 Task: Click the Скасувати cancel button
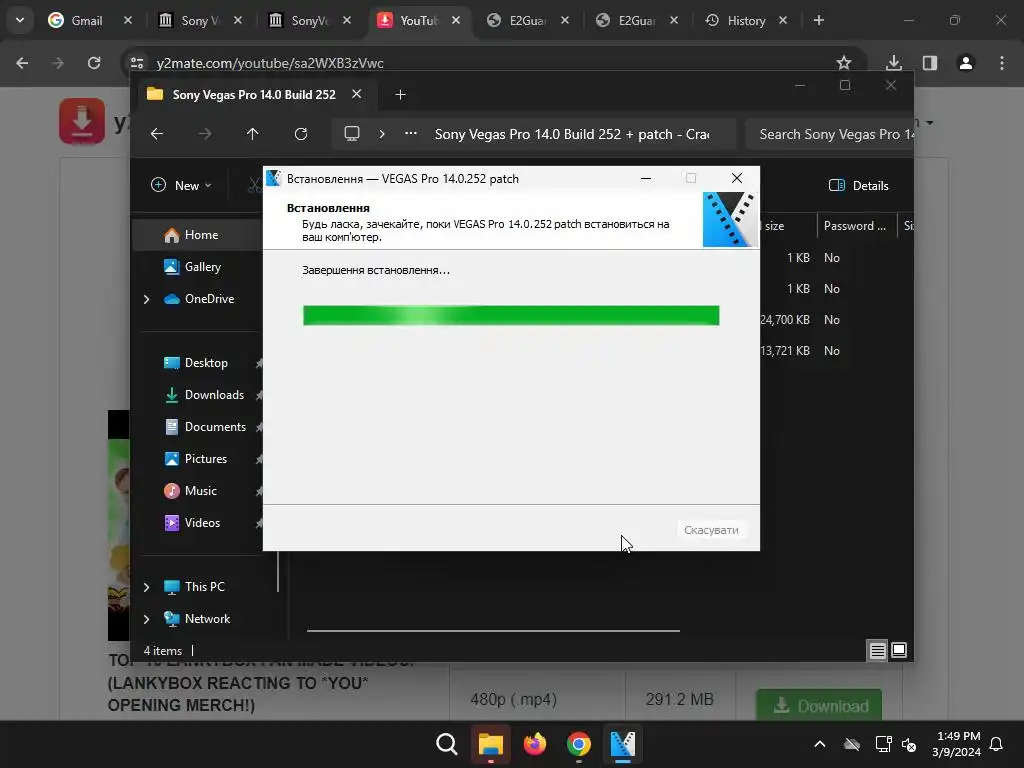tap(711, 530)
